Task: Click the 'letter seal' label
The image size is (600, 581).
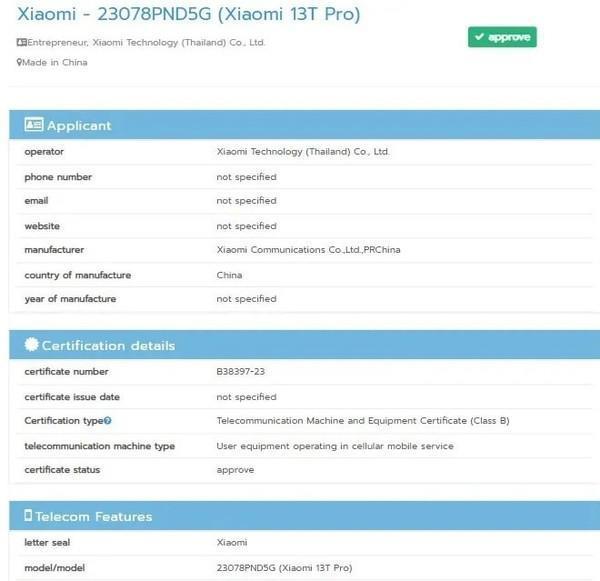Action: click(x=47, y=542)
